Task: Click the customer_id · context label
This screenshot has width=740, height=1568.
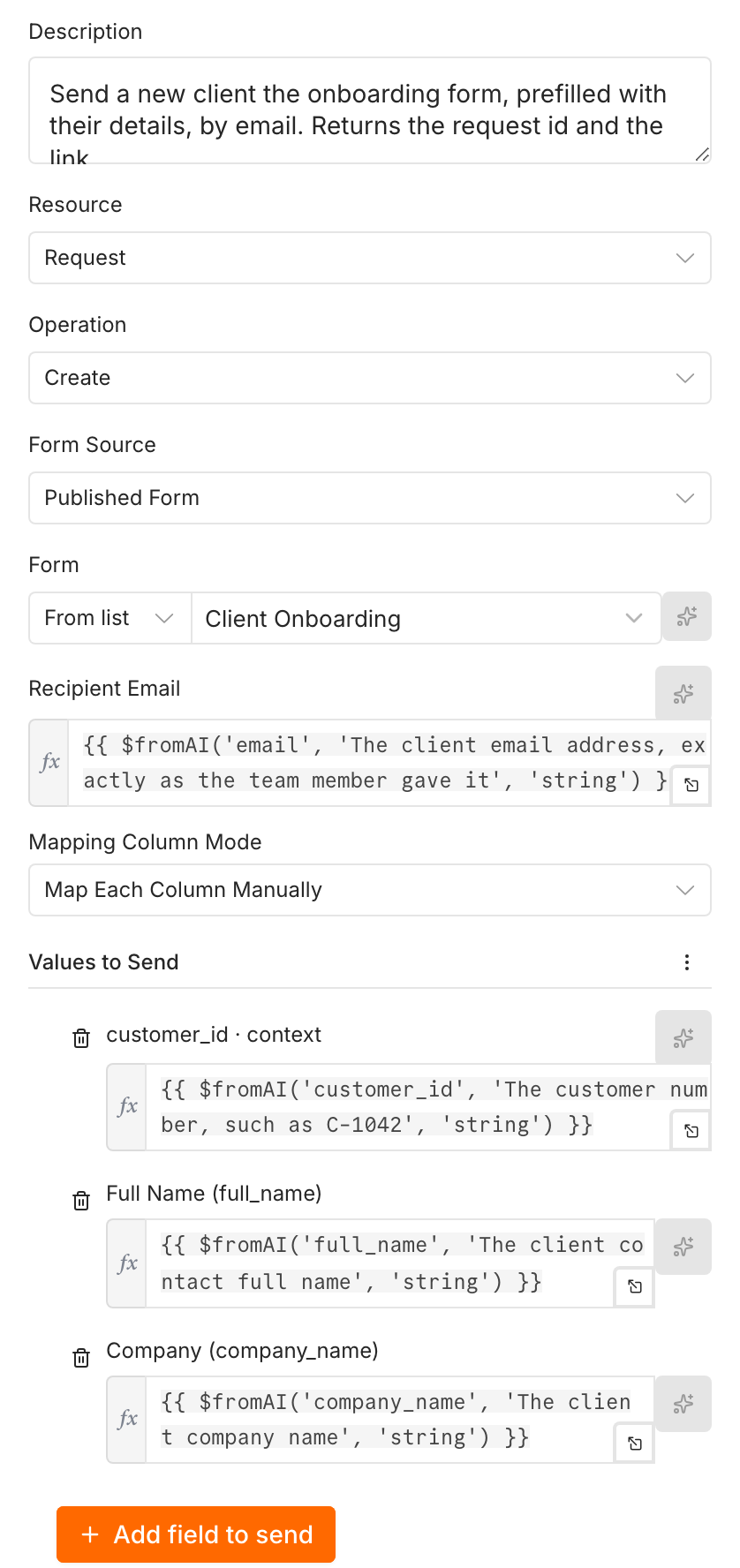Action: pos(214,1035)
